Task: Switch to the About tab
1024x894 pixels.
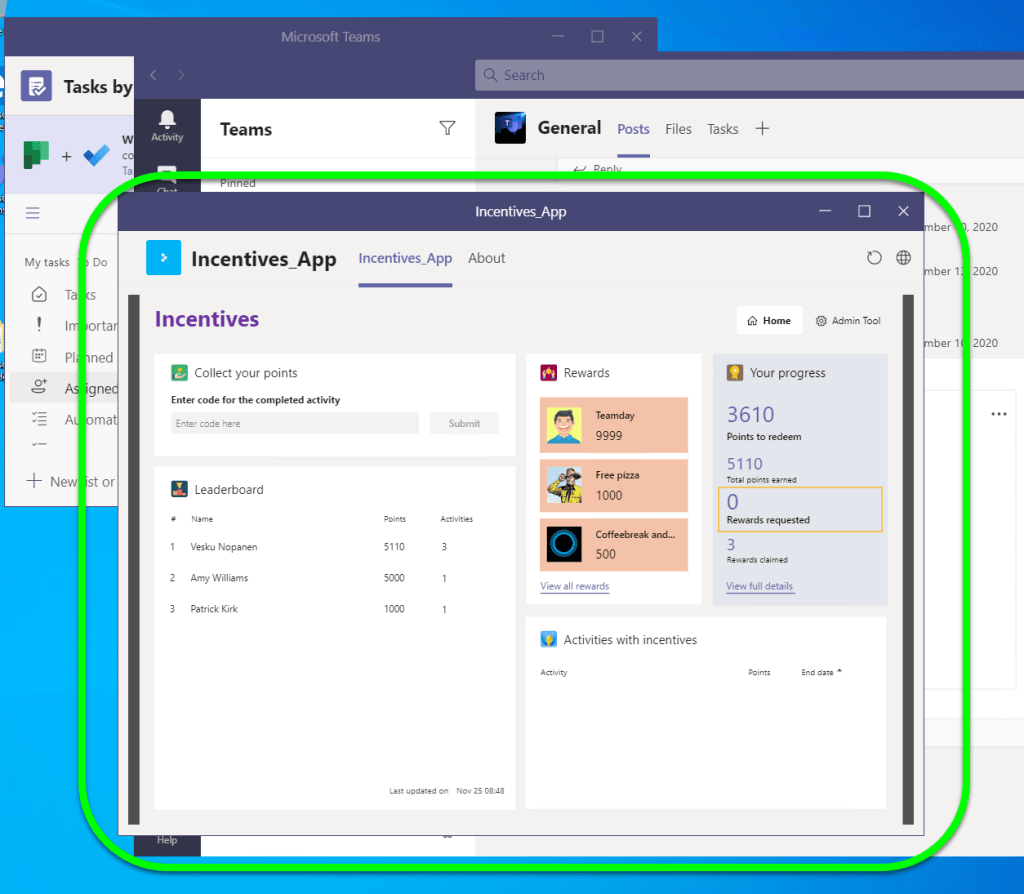Action: (x=487, y=258)
